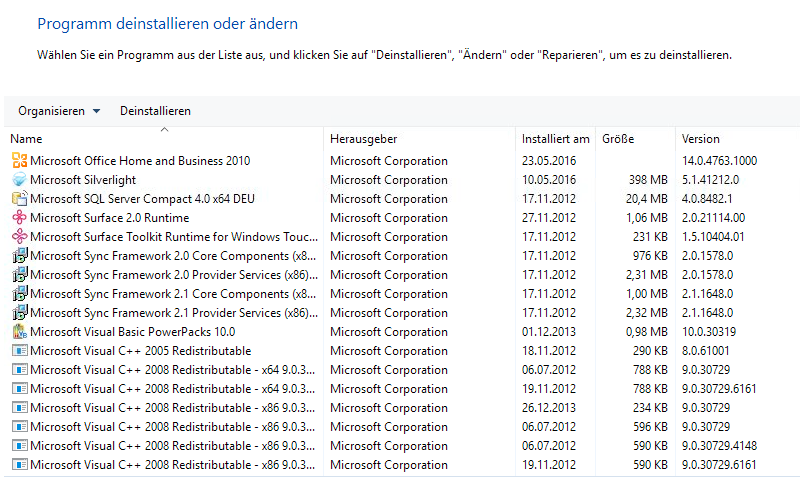Select Sync Framework 2.1 Core Components icon

(x=19, y=293)
